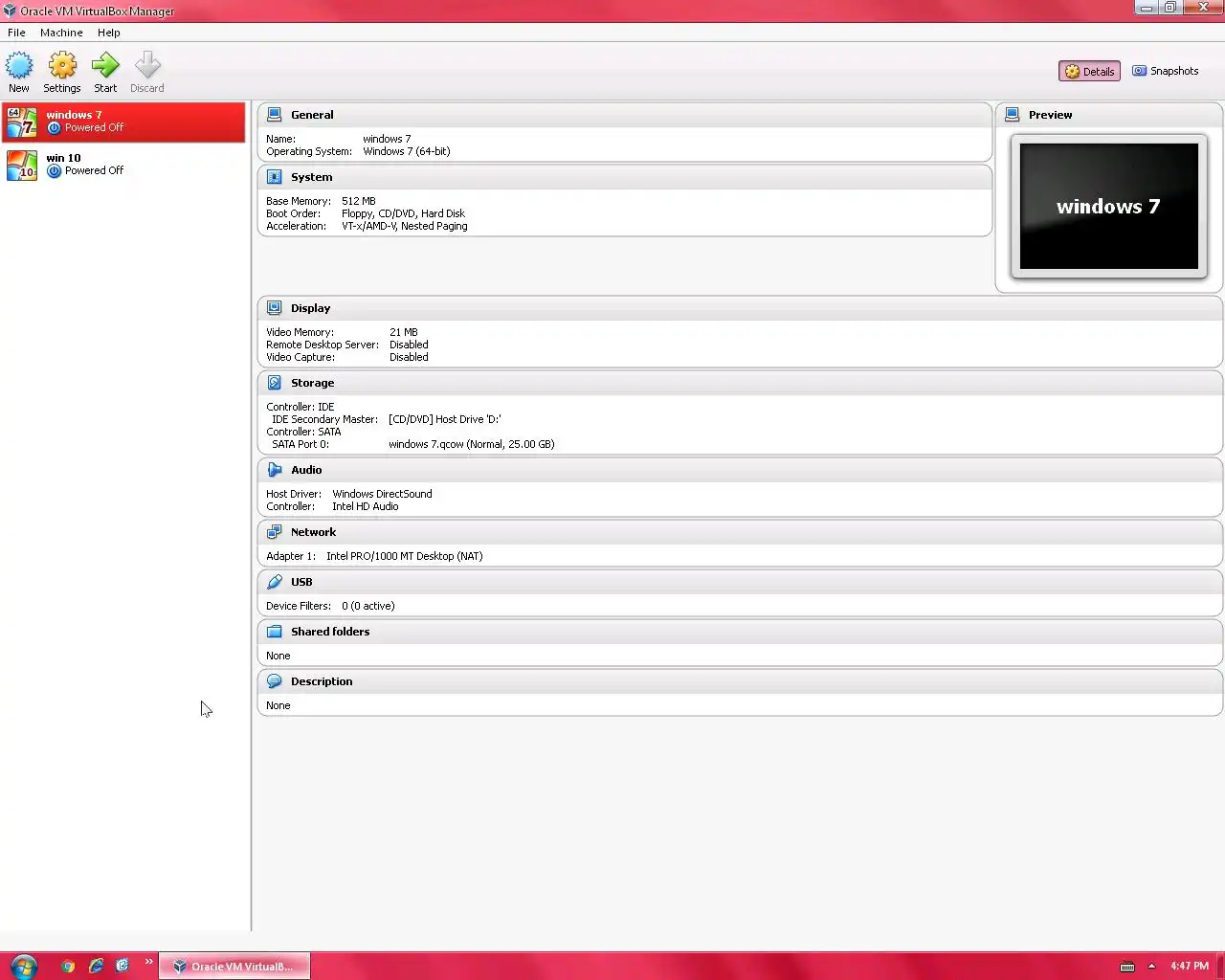Click Oracle VM VirtualBox taskbar button
The height and width of the screenshot is (980, 1225).
[x=234, y=966]
